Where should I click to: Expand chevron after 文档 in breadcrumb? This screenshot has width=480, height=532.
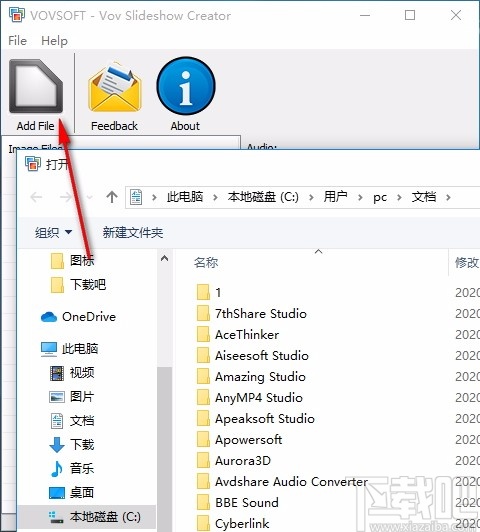[x=448, y=197]
